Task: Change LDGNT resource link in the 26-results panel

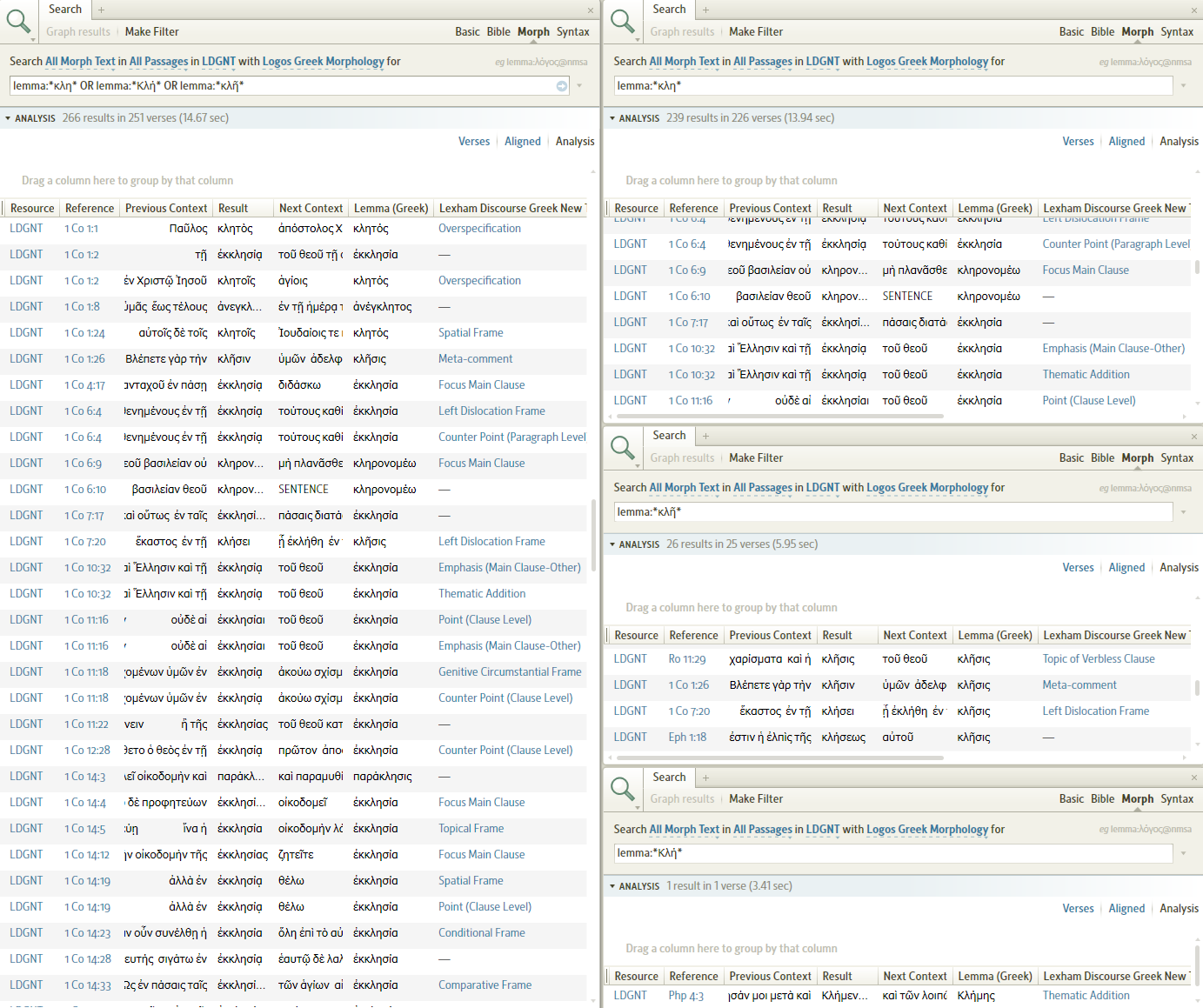Action: pyautogui.click(x=823, y=488)
